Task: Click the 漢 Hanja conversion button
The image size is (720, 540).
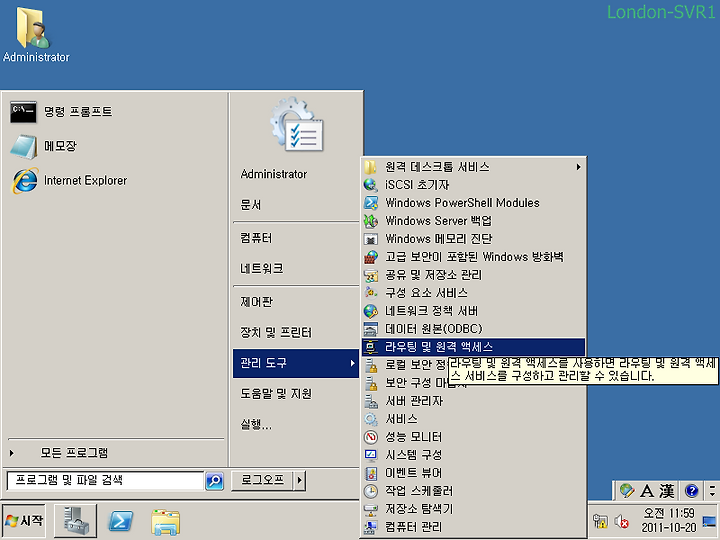Action: click(x=667, y=491)
